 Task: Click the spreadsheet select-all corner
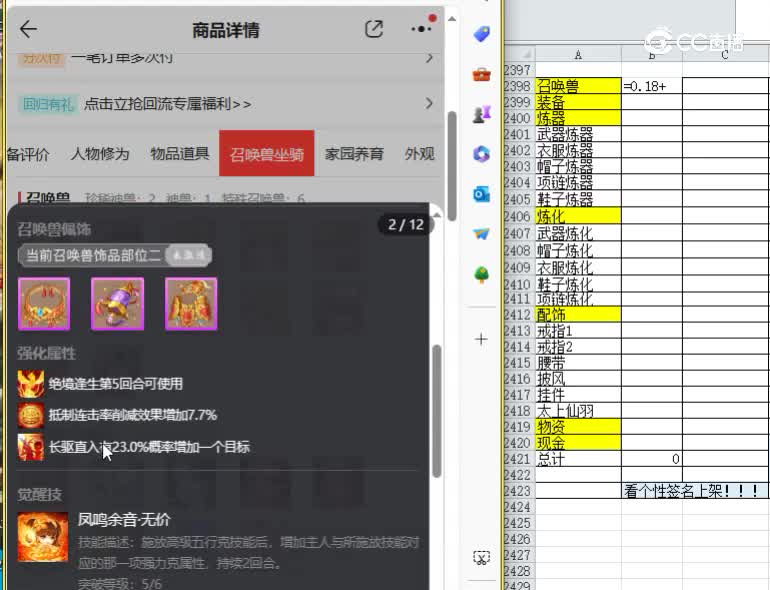tap(520, 54)
